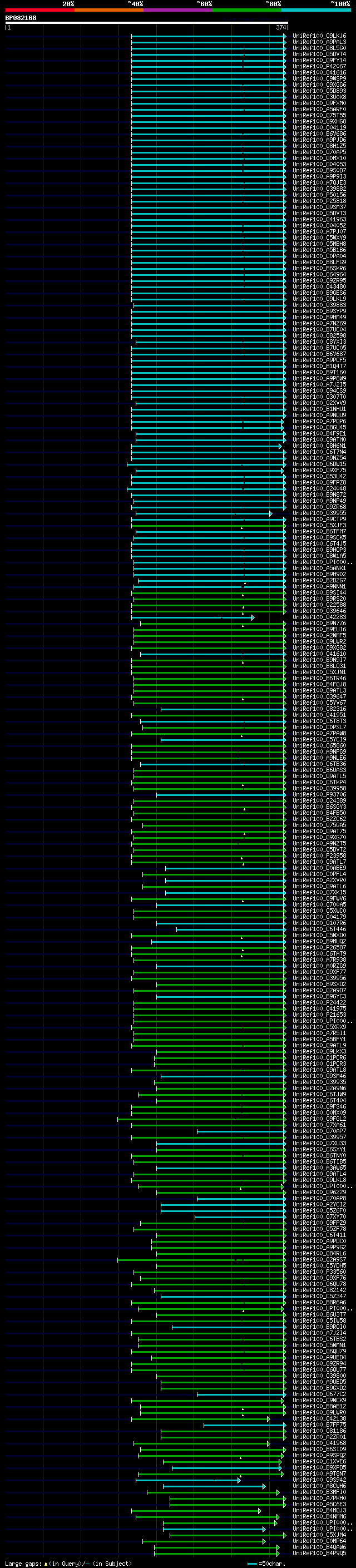
Task: Select subject label UniRef100_C3U0K8
Action: (319, 97)
